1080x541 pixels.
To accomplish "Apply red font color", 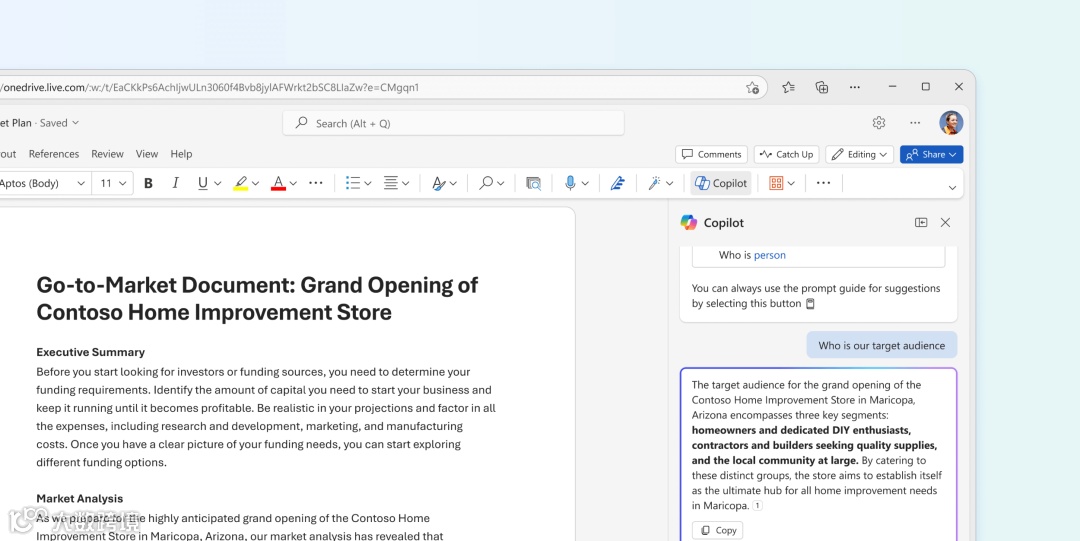I will pos(278,183).
